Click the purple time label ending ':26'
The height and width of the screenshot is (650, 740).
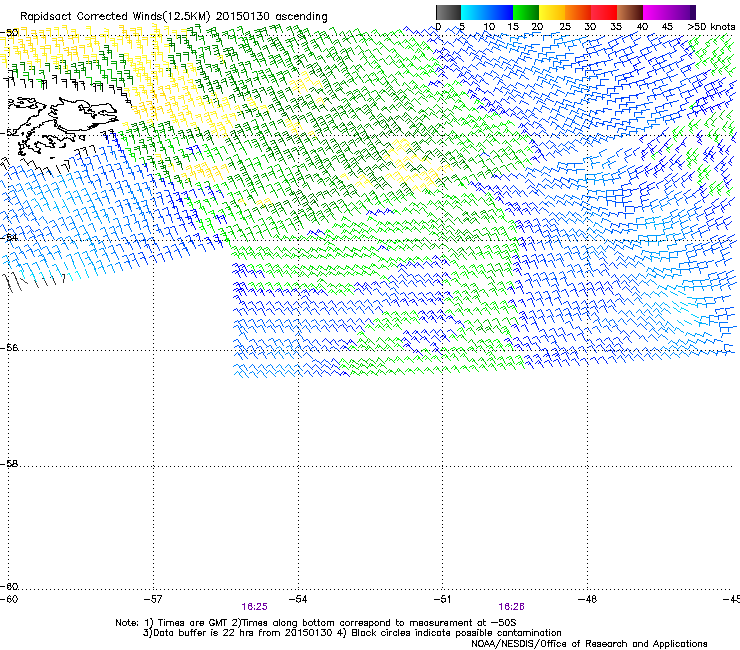[x=512, y=607]
